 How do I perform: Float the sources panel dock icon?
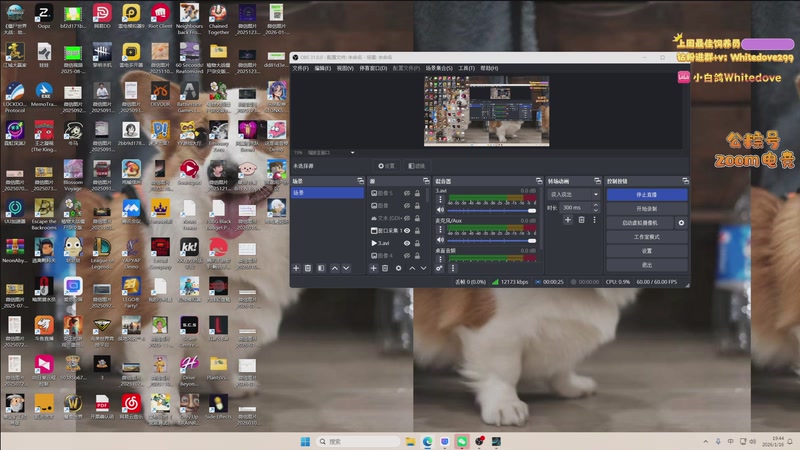pyautogui.click(x=426, y=181)
